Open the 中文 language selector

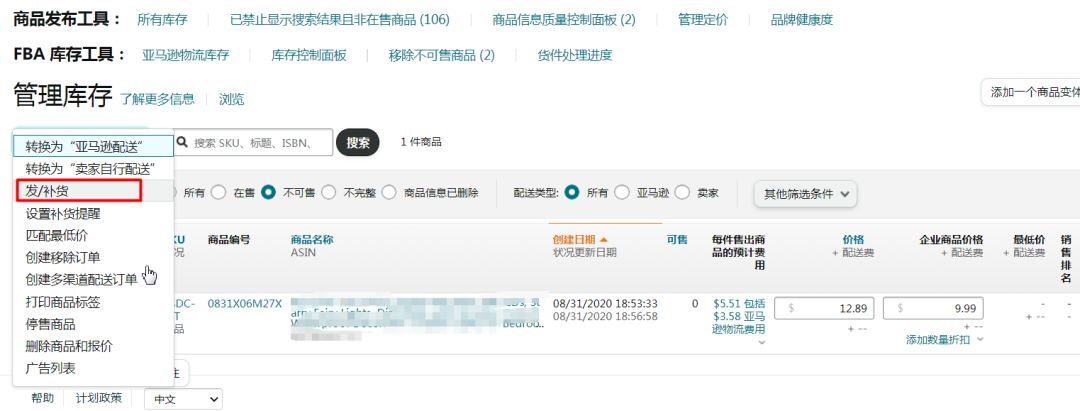[183, 398]
